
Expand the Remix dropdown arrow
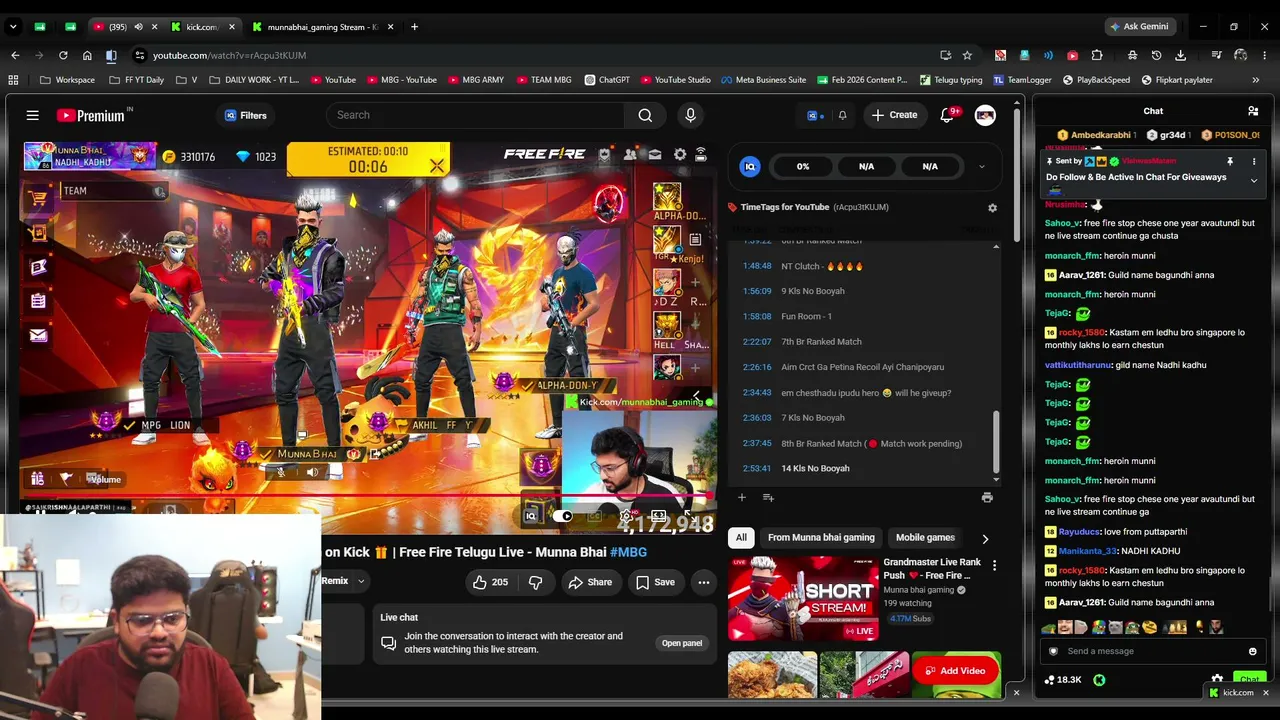pos(361,581)
